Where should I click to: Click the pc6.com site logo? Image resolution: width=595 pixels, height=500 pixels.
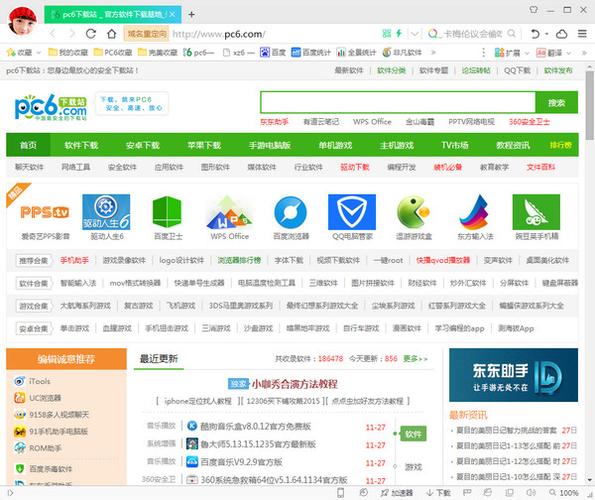coord(50,107)
